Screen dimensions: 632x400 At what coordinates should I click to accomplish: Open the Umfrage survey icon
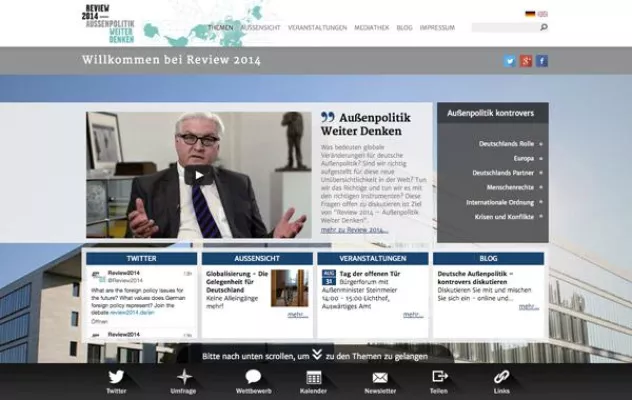pos(183,377)
